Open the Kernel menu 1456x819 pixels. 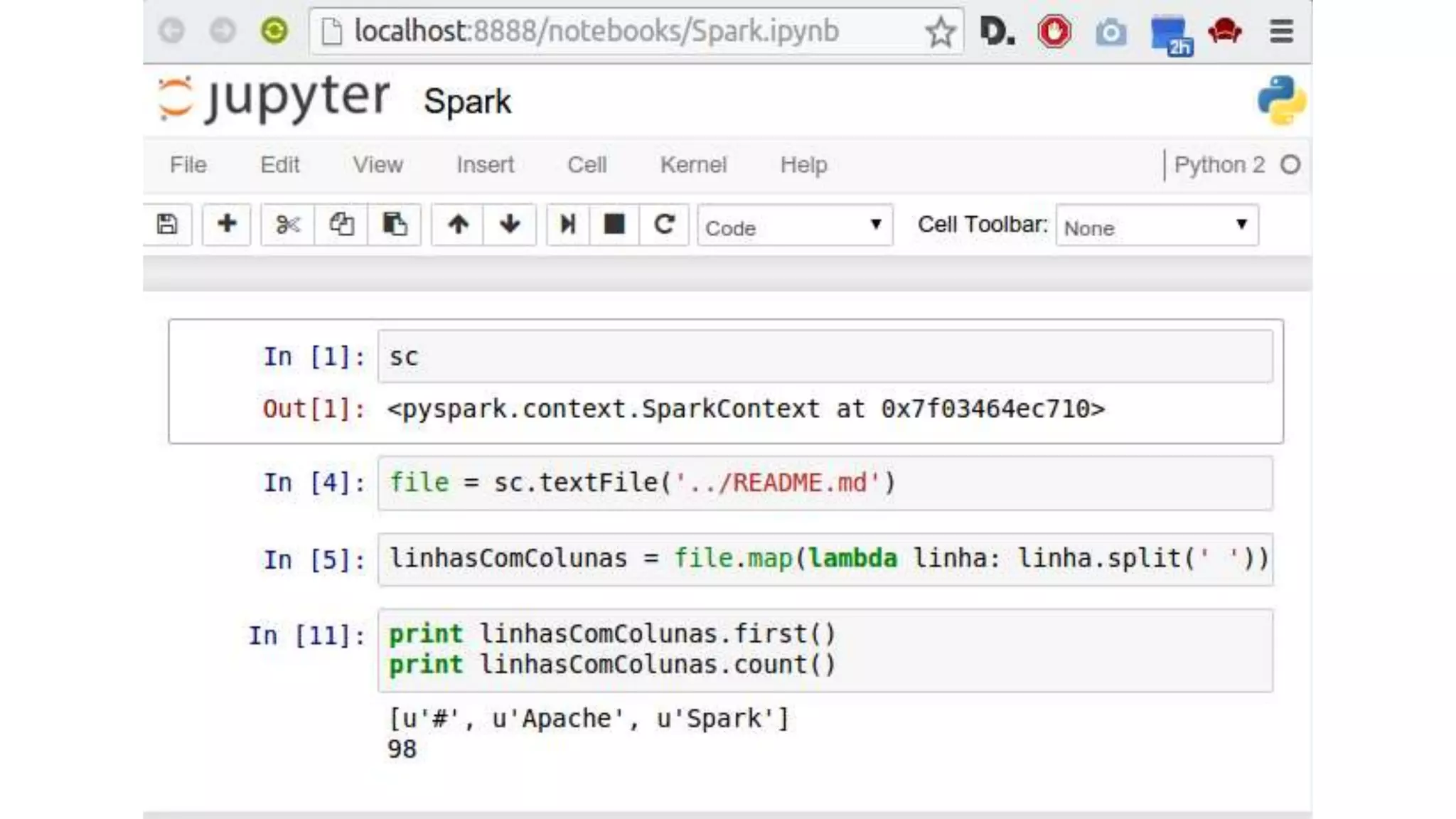tap(693, 165)
